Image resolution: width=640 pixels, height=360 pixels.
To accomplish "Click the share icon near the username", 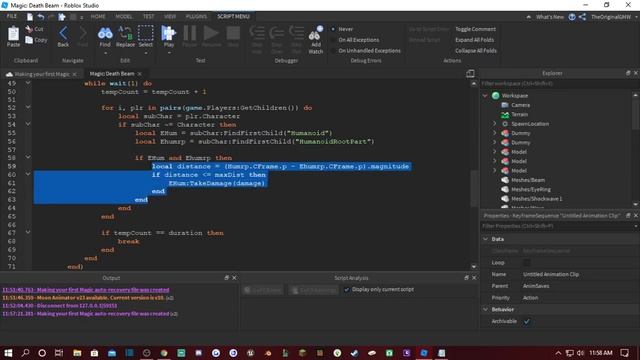I will [582, 17].
